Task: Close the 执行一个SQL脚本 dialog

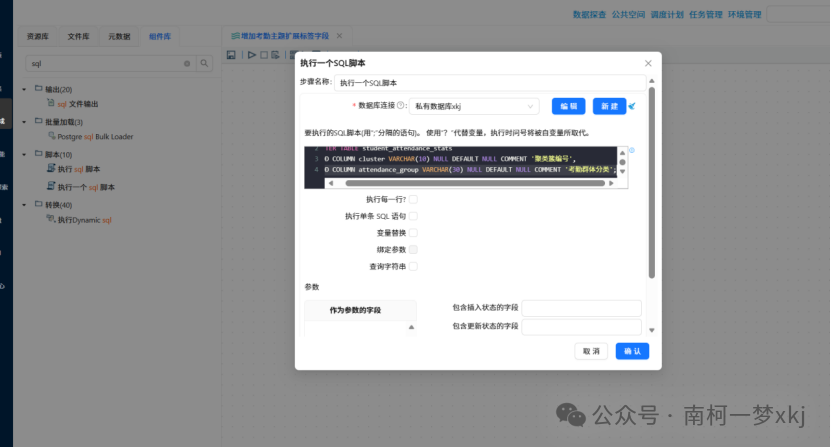Action: [x=648, y=63]
